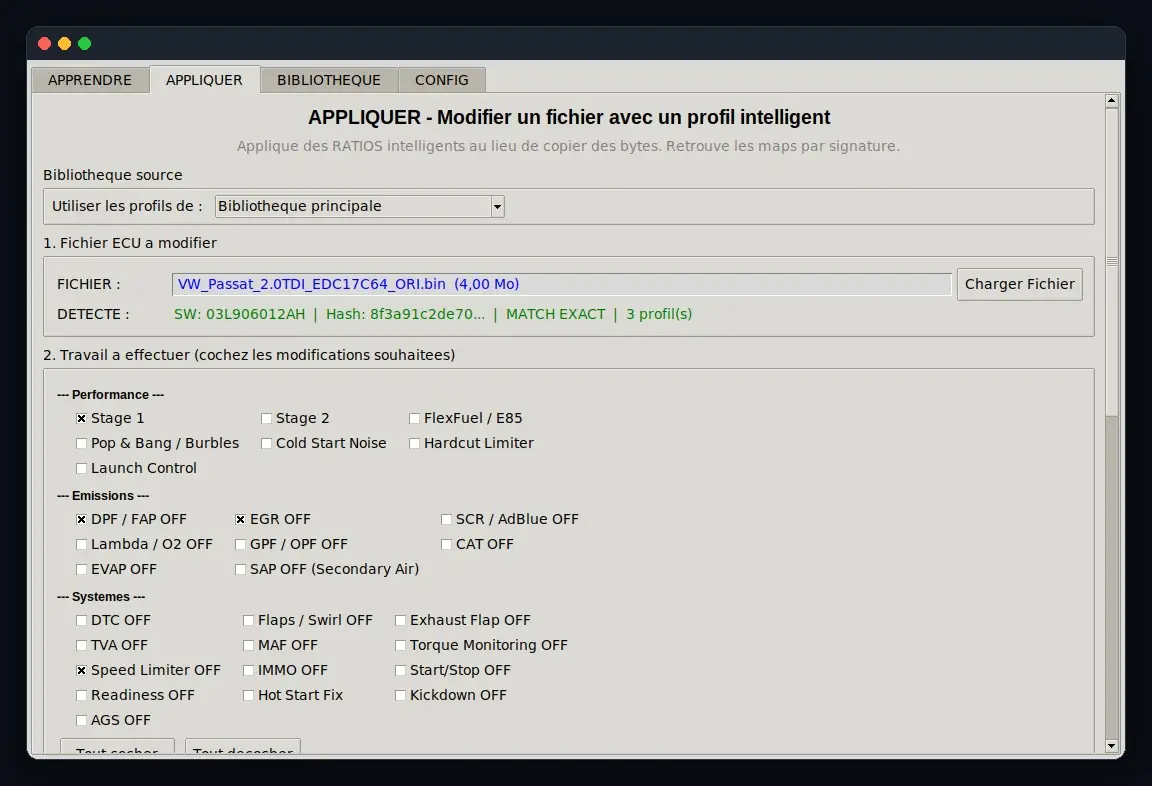Screen dimensions: 1152x786
Task: Enable the IMMO OFF checkbox
Action: 248,671
